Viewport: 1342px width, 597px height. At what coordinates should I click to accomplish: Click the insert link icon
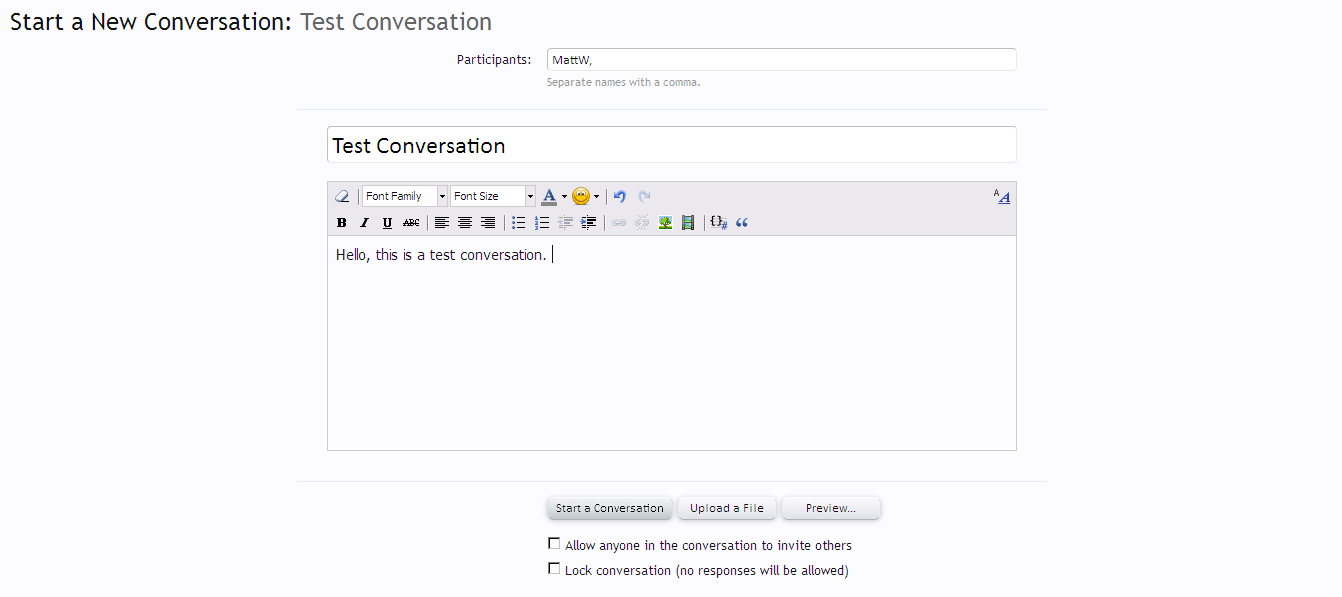coord(619,222)
